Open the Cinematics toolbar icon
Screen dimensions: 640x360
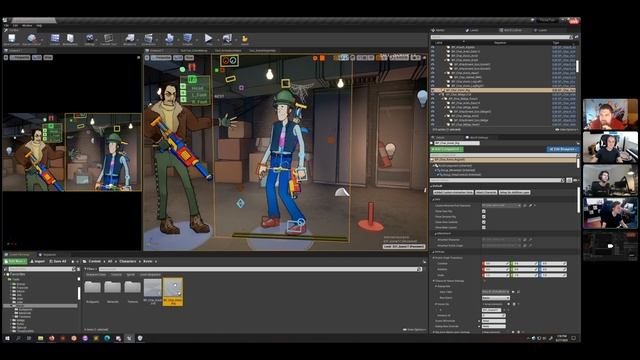(x=148, y=39)
